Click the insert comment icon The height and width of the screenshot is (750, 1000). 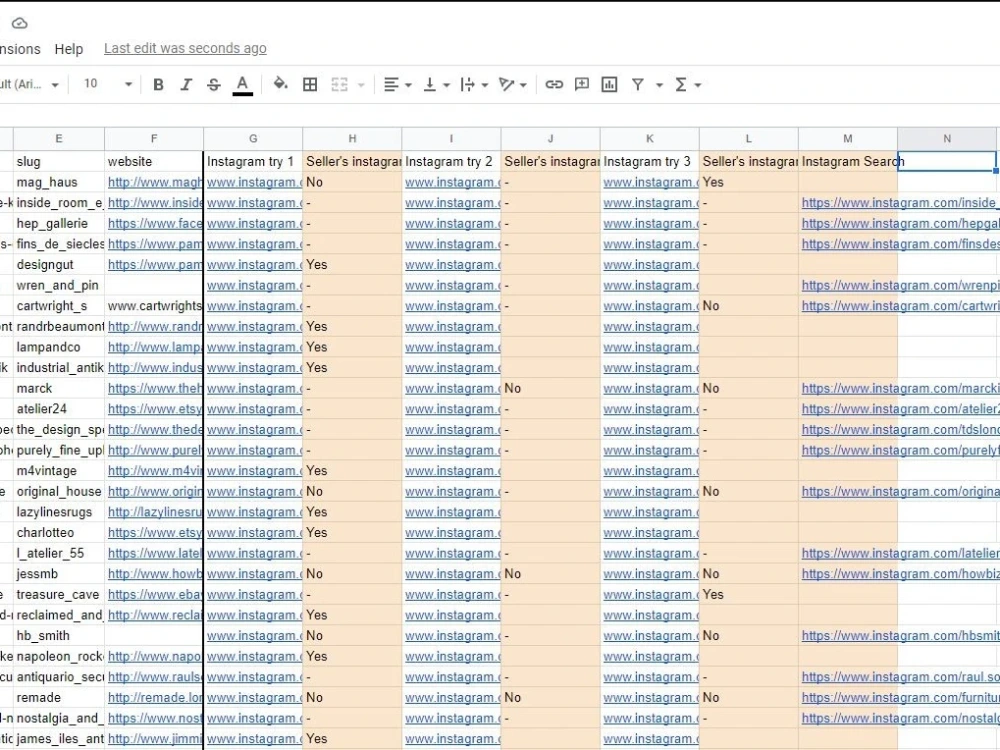coord(582,84)
